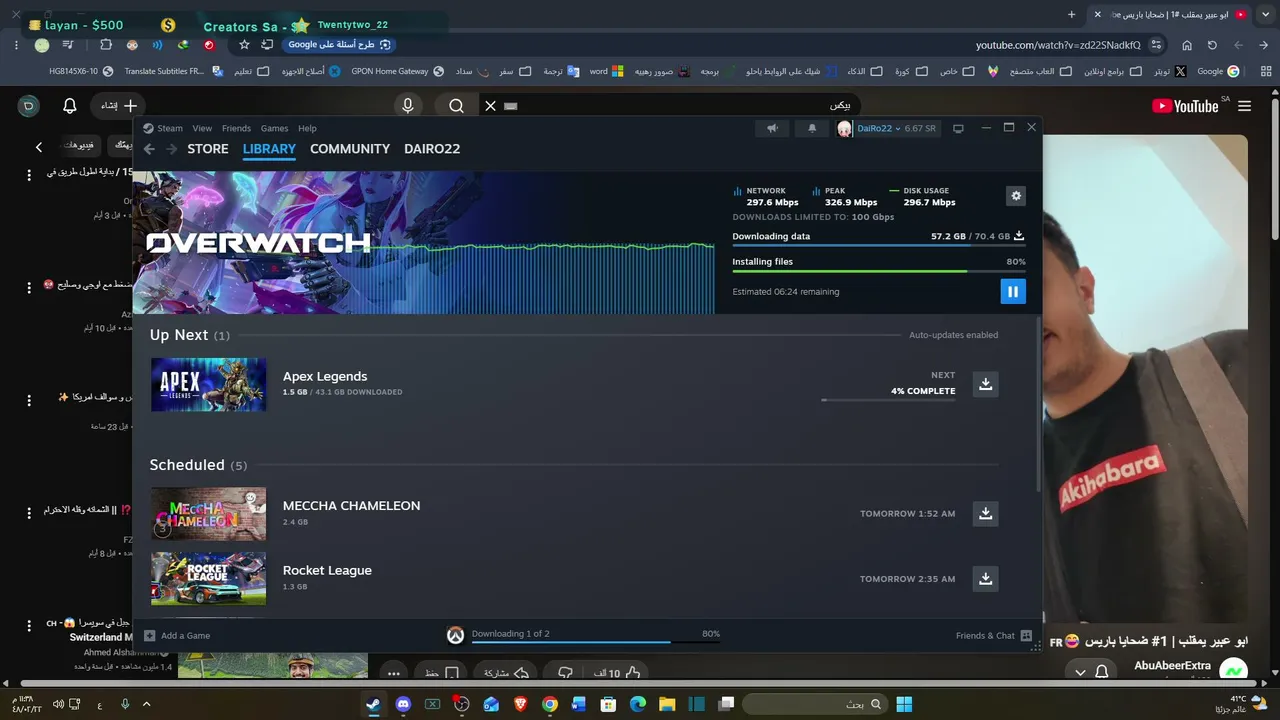Go forward in the Steam client
The width and height of the screenshot is (1280, 720).
click(x=171, y=149)
